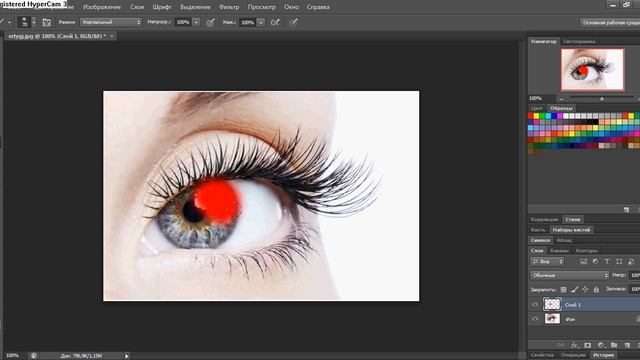
Task: Switch to the Образцы swatches tab
Action: tap(561, 108)
